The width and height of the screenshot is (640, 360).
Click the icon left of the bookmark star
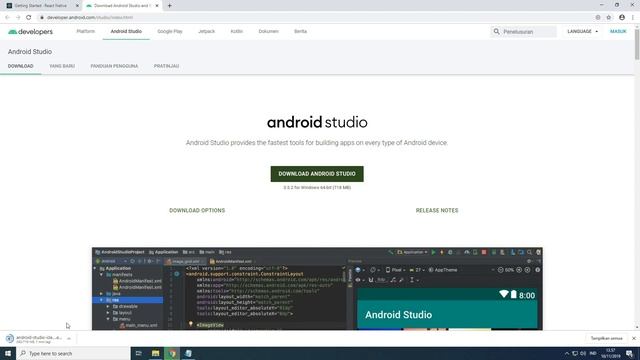598,18
